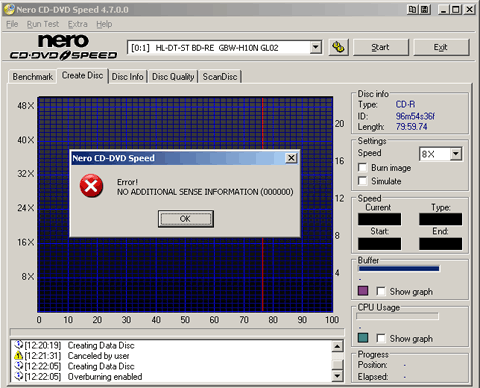Click the purple Buffer graph color swatch
Screen dimensions: 480x388
pyautogui.click(x=363, y=291)
